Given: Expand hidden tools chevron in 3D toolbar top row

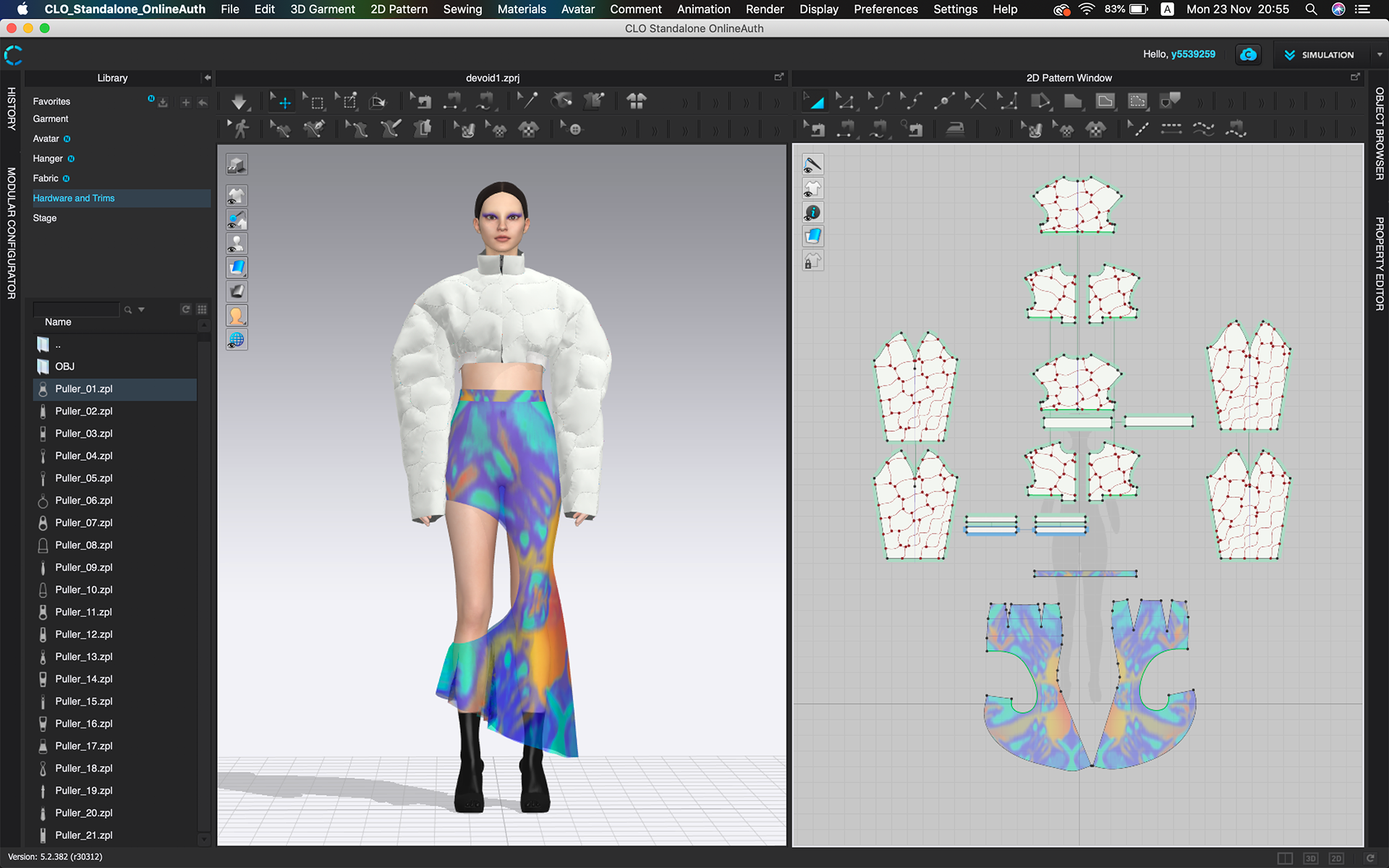Looking at the screenshot, I should 684,103.
